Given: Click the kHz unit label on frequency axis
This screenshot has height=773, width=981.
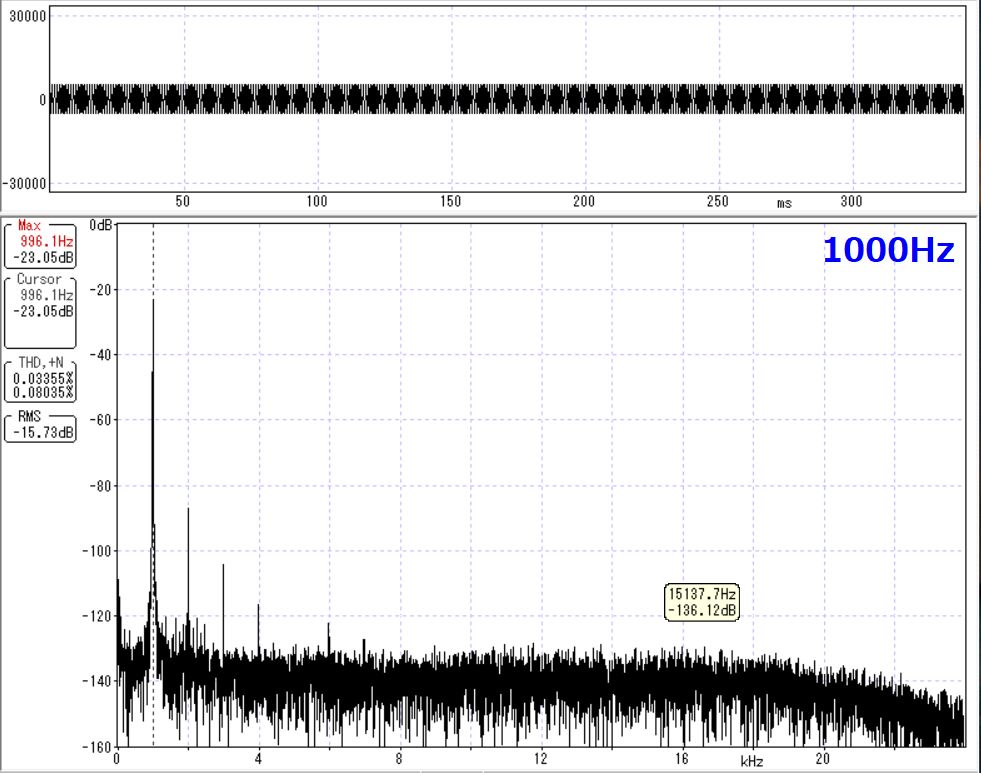Looking at the screenshot, I should 752,762.
